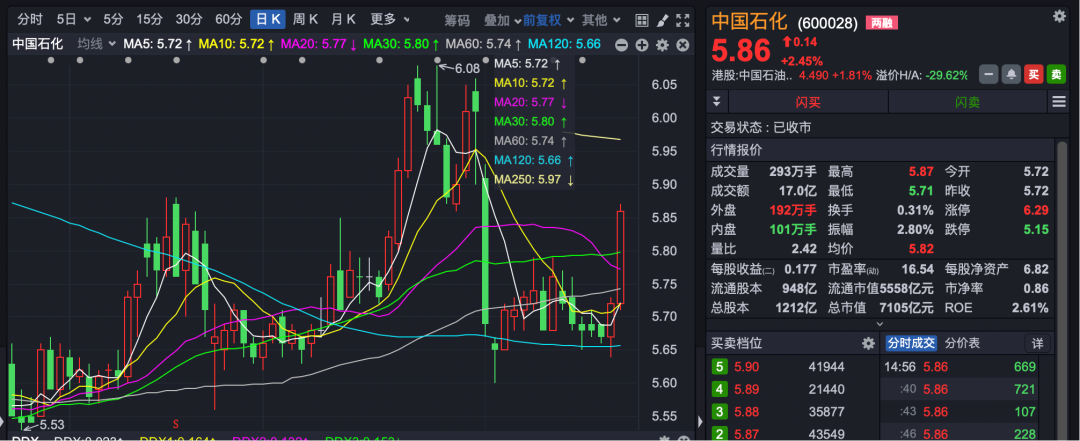This screenshot has height=441, width=1080.
Task: Click the green 卖 sell icon
Action: click(1056, 74)
